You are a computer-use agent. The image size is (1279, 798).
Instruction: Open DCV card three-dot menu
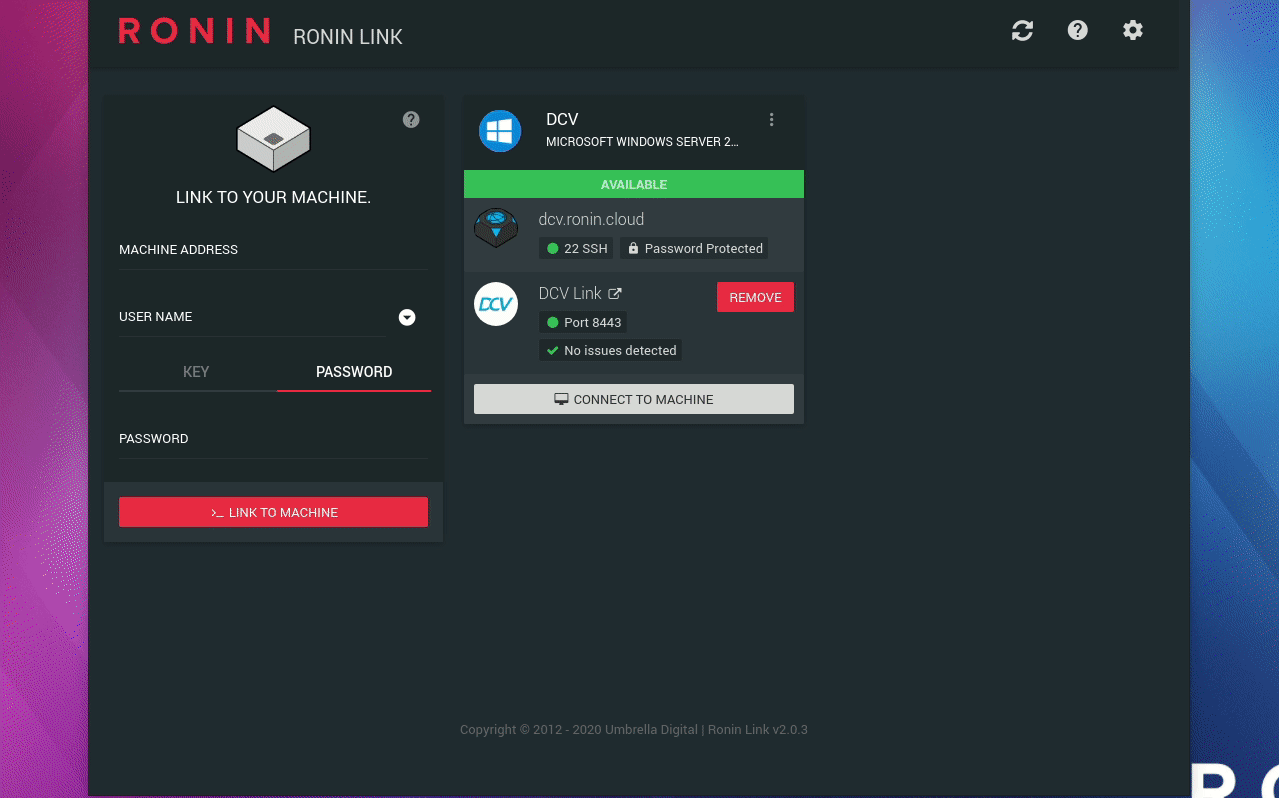tap(771, 120)
